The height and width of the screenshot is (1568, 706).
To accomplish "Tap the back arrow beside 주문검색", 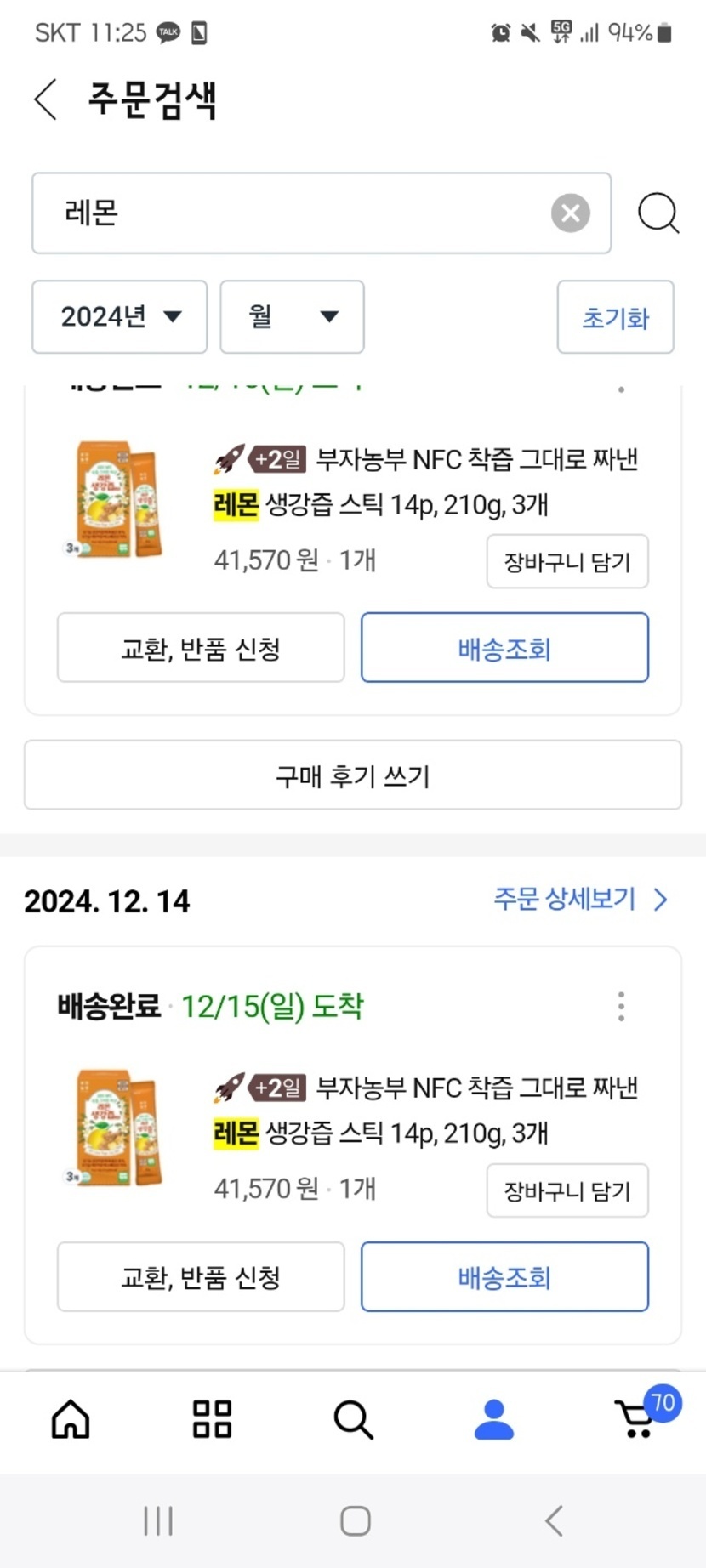I will pyautogui.click(x=46, y=99).
